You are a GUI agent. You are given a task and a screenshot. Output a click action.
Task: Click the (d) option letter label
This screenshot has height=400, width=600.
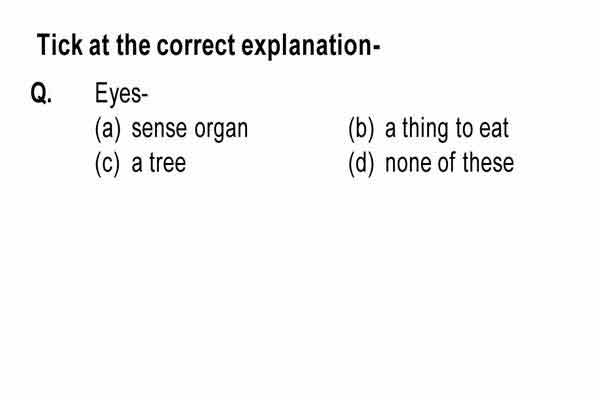click(x=361, y=164)
